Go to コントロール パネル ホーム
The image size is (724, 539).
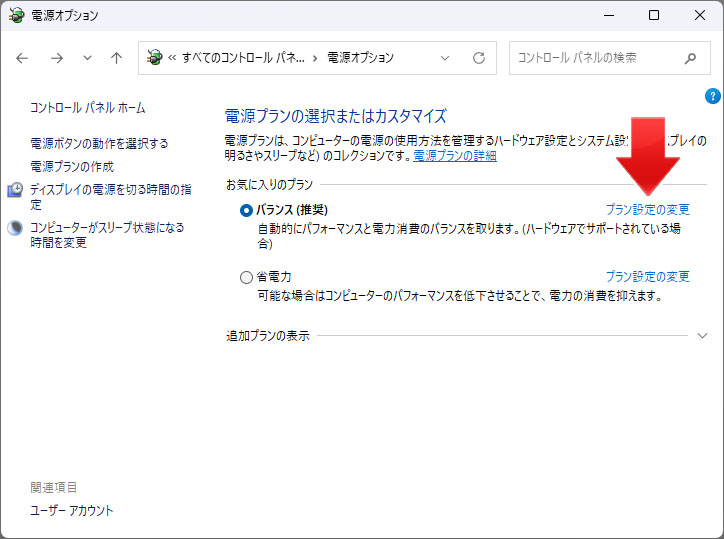click(87, 108)
